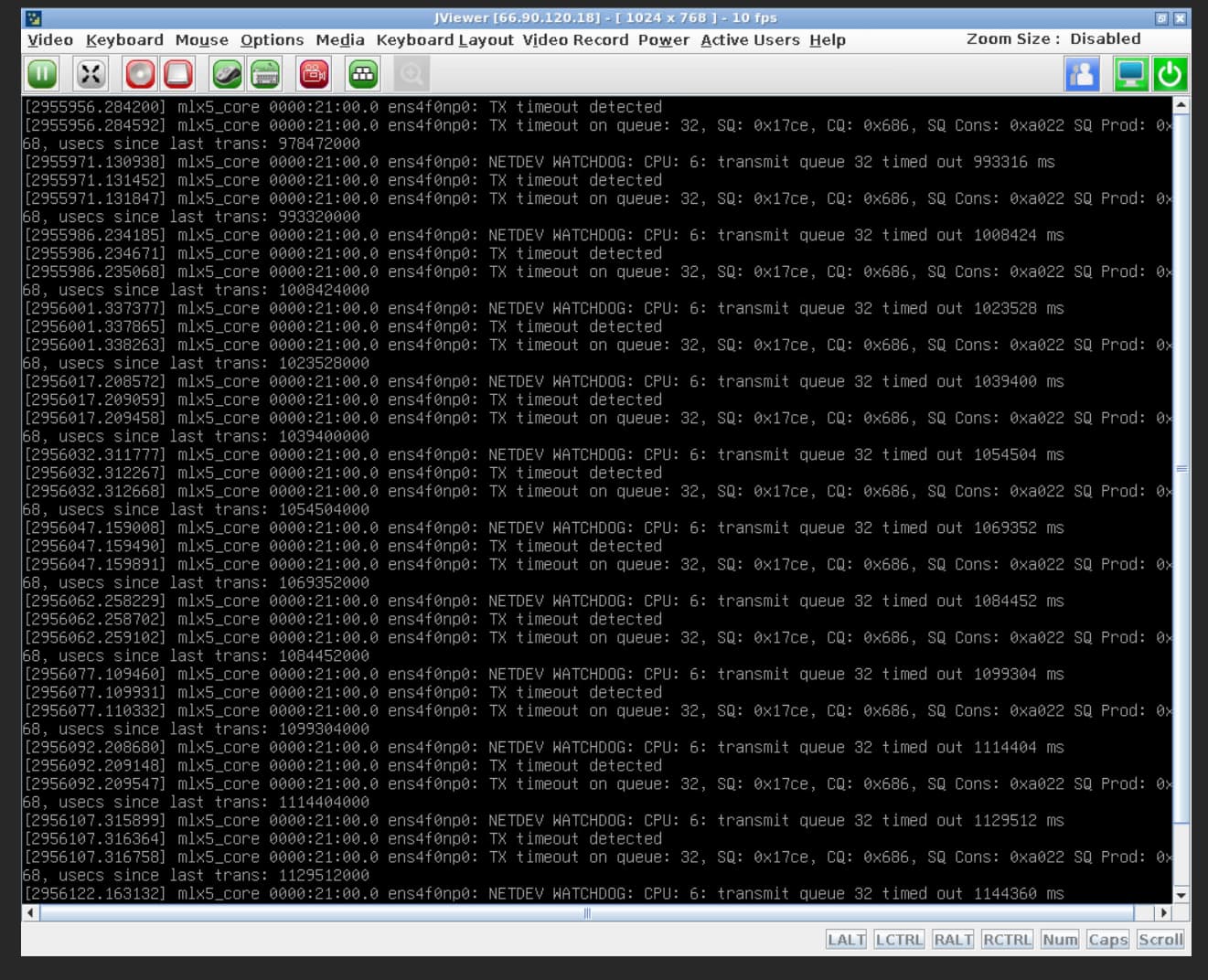Click the vertical scrollbar down arrow
This screenshot has height=980, width=1208.
click(1181, 896)
